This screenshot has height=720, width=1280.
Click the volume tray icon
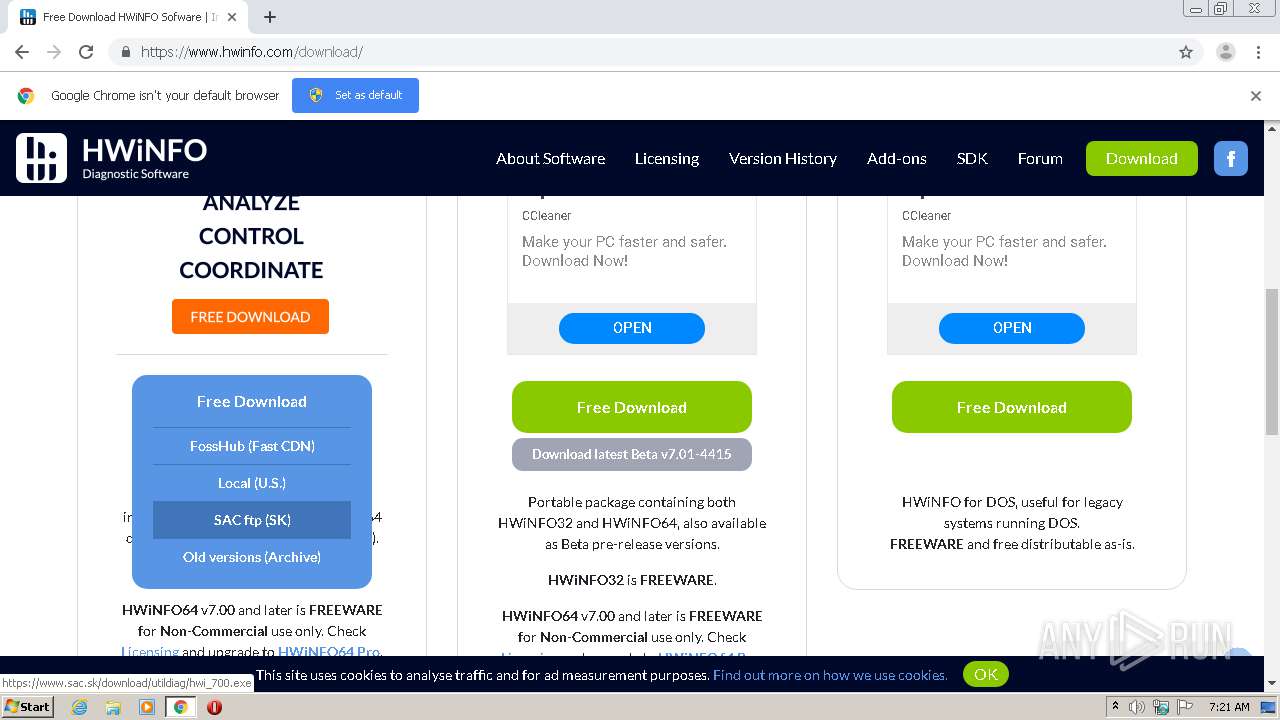pyautogui.click(x=1137, y=707)
